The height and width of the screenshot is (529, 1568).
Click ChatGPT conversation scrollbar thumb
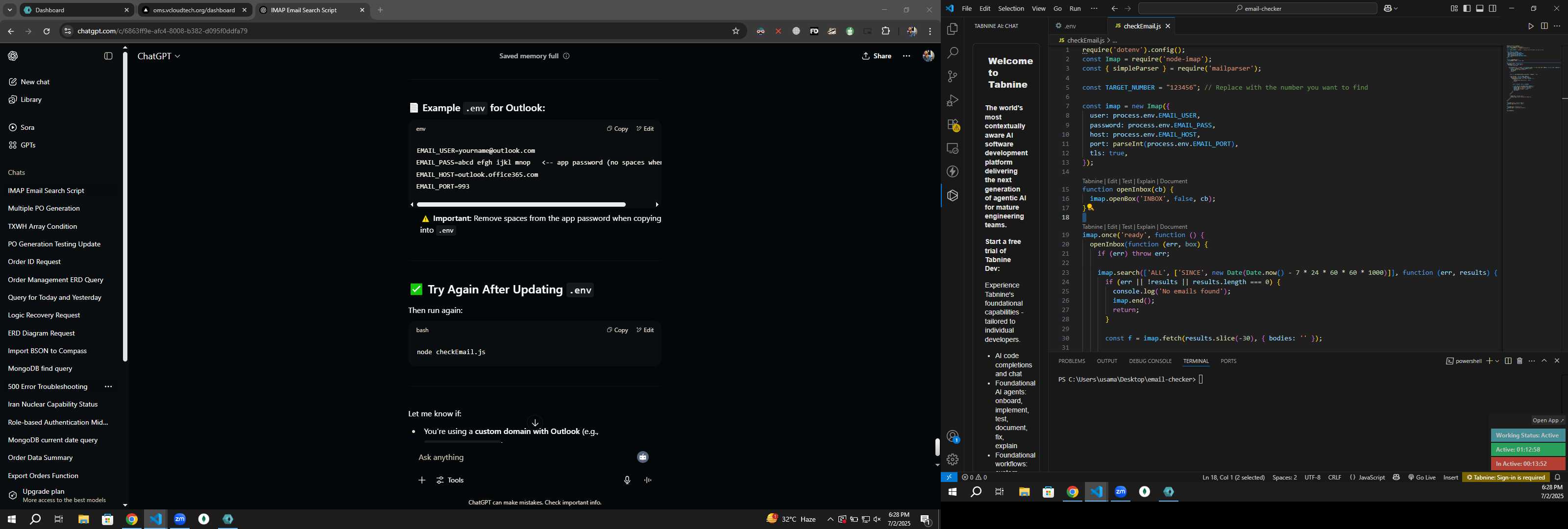pos(937,447)
